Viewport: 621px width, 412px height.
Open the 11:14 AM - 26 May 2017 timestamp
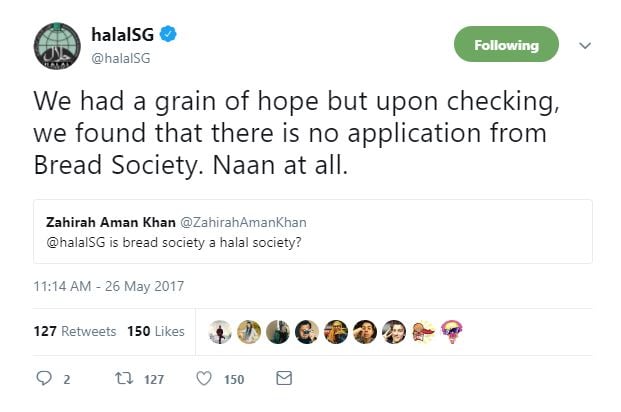tap(107, 286)
